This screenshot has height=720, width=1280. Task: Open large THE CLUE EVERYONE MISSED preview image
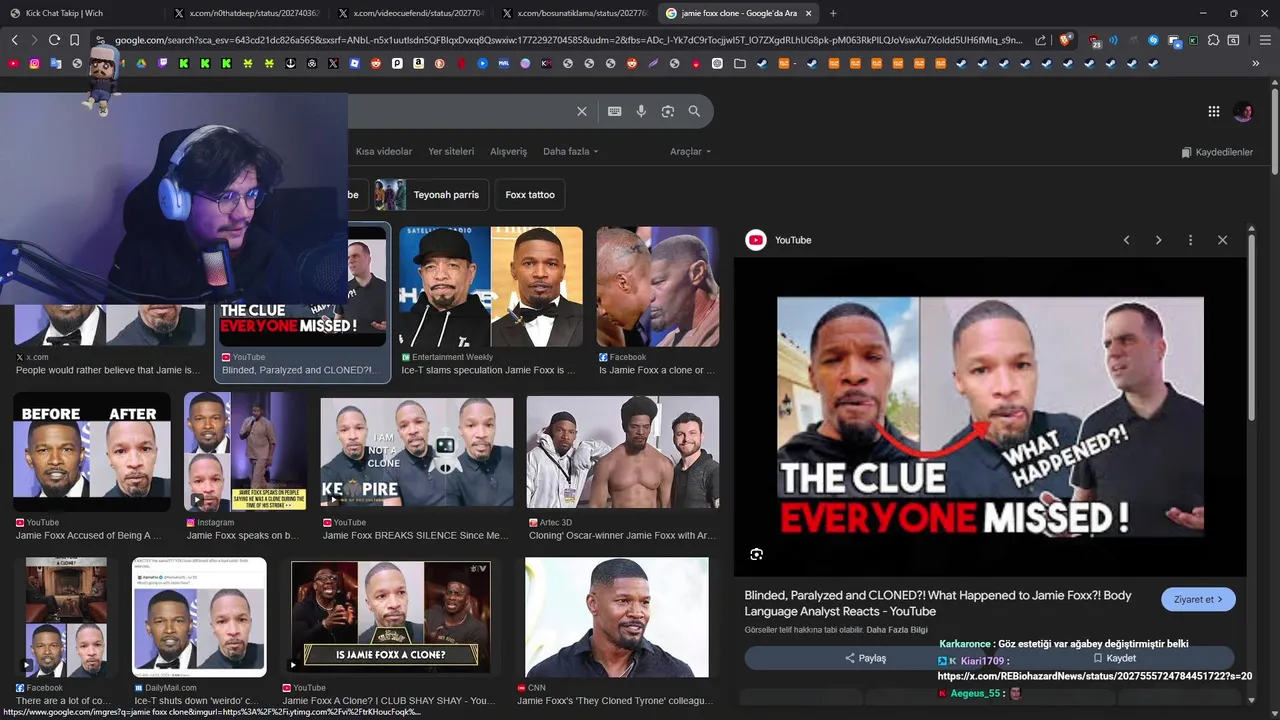pyautogui.click(x=990, y=417)
